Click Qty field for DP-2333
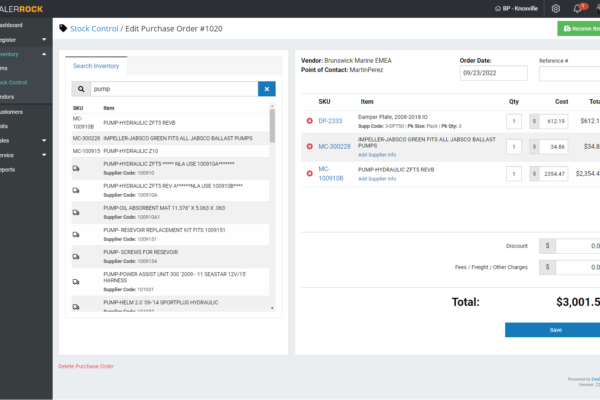This screenshot has width=600, height=400. tap(514, 121)
